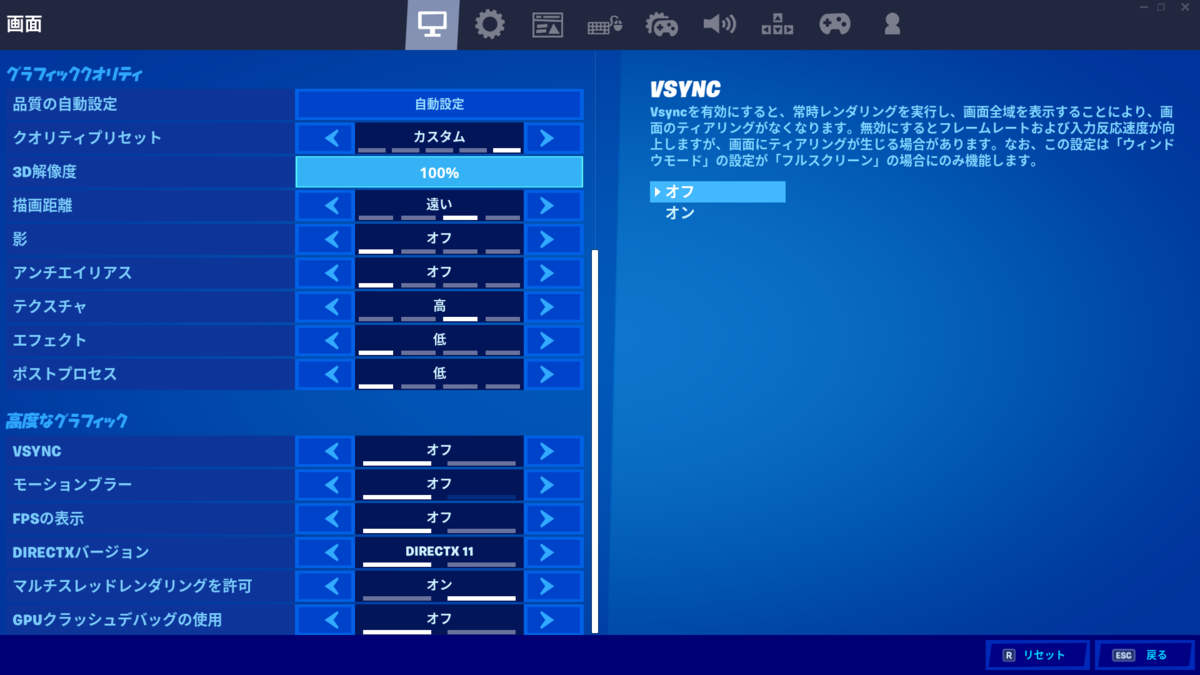Select オフ in the VSYNC description list
This screenshot has height=675, width=1200.
[717, 192]
